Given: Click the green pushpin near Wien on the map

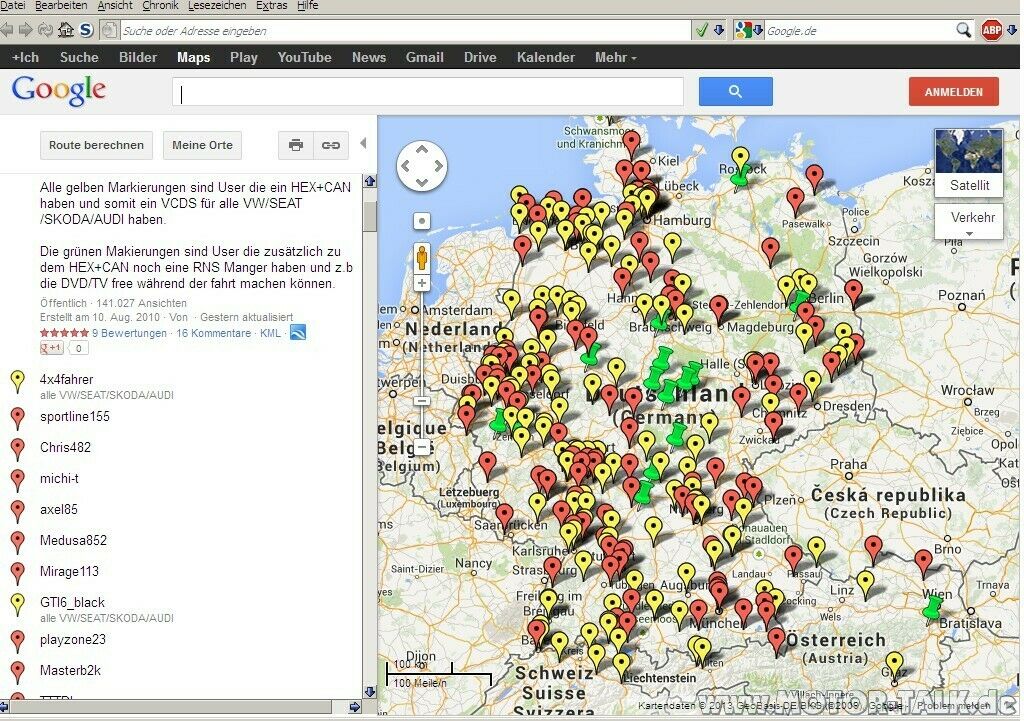Looking at the screenshot, I should click(933, 609).
